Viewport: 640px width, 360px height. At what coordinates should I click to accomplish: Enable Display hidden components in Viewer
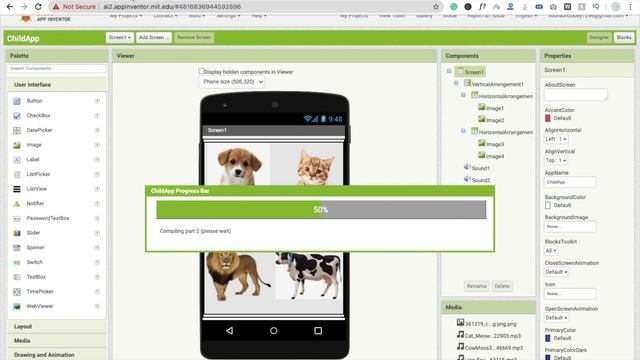tap(201, 71)
